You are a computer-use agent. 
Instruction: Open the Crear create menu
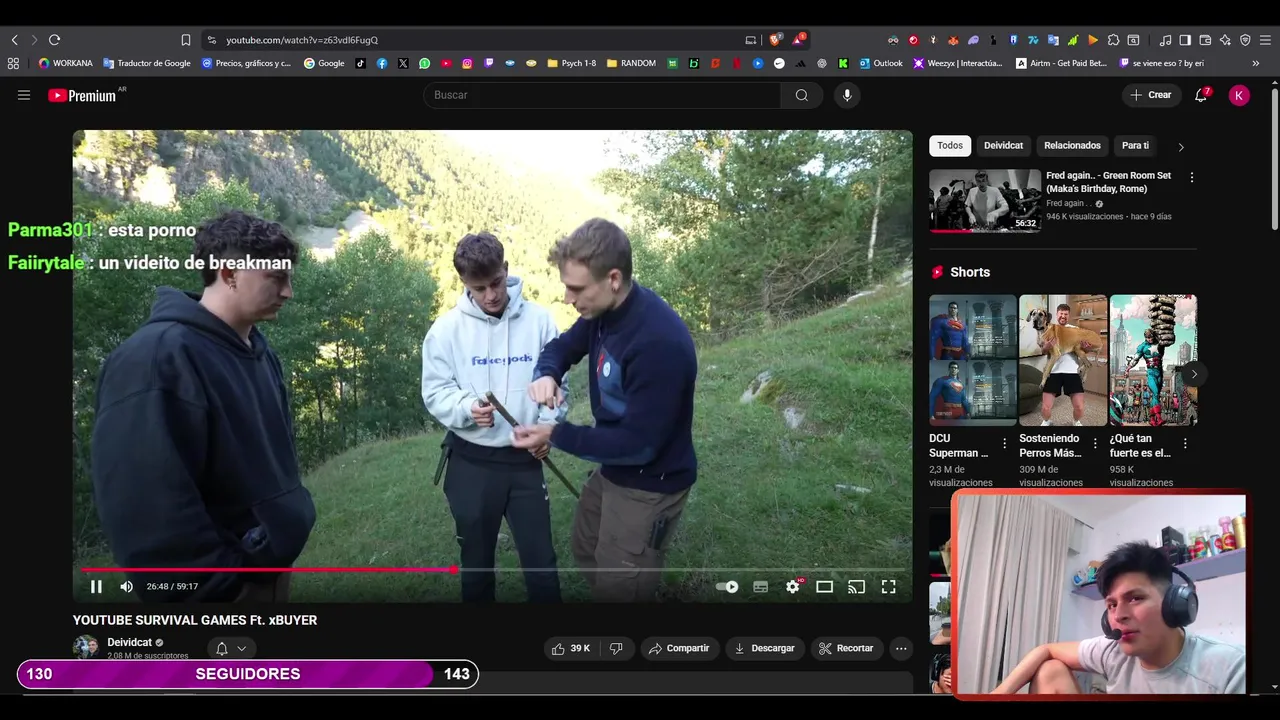[x=1150, y=95]
